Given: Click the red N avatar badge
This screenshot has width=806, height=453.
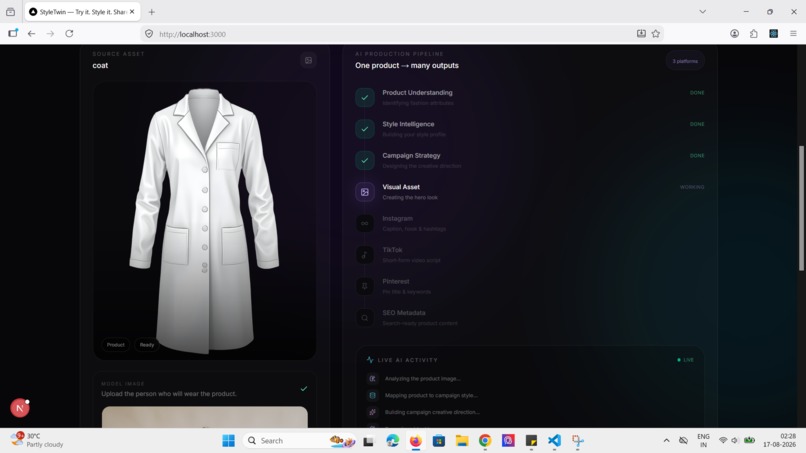Looking at the screenshot, I should (x=20, y=408).
